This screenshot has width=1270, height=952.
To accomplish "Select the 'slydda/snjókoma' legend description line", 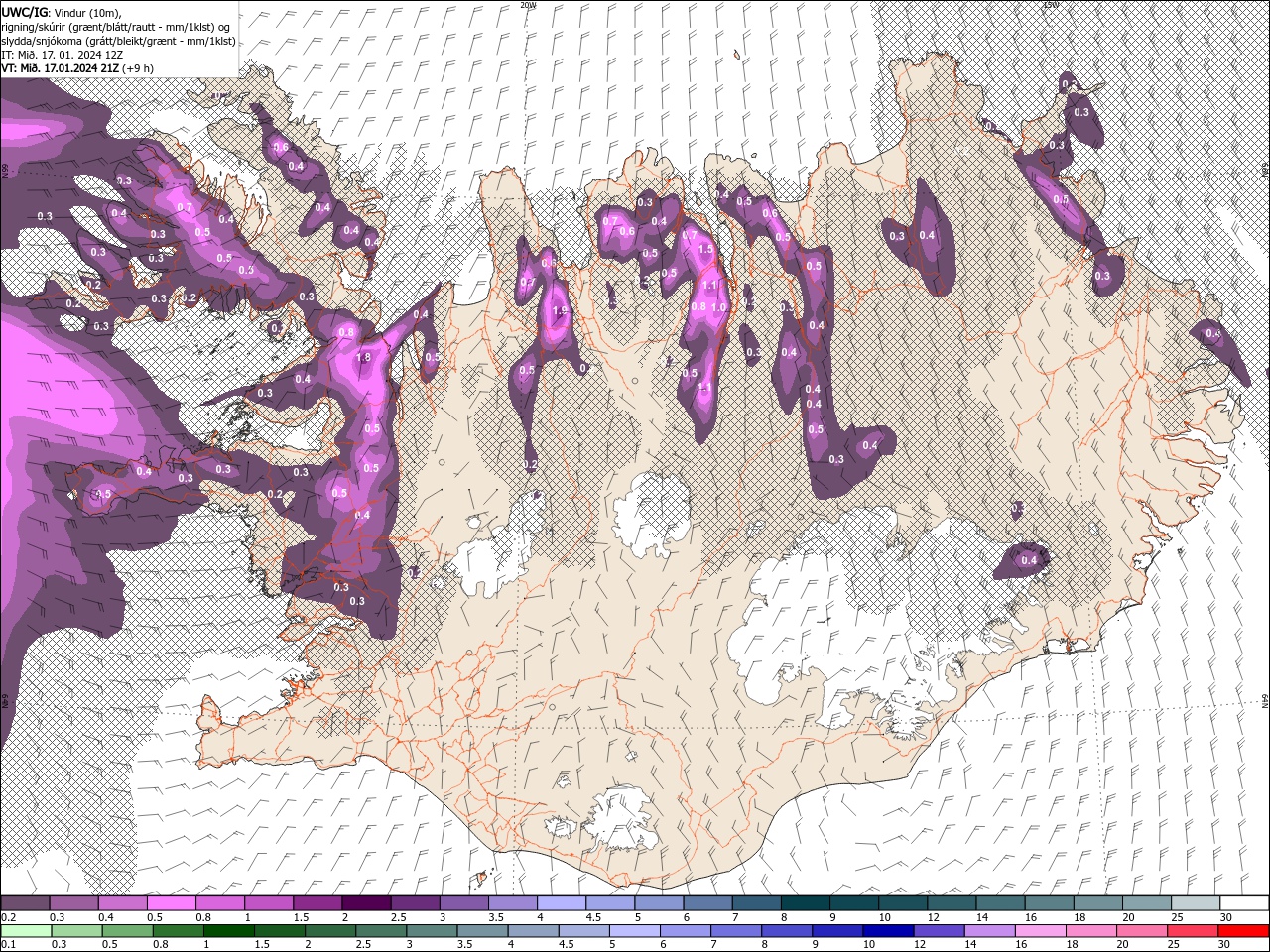I will [x=118, y=41].
